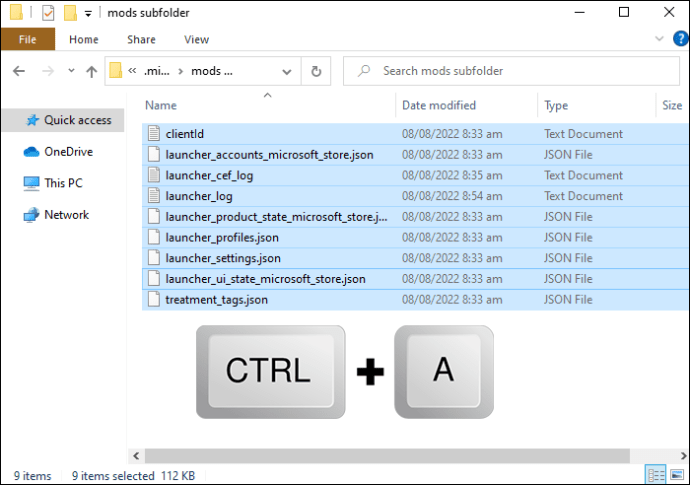The image size is (690, 485).
Task: Click the Properties icon in the quick access toolbar
Action: tap(48, 13)
